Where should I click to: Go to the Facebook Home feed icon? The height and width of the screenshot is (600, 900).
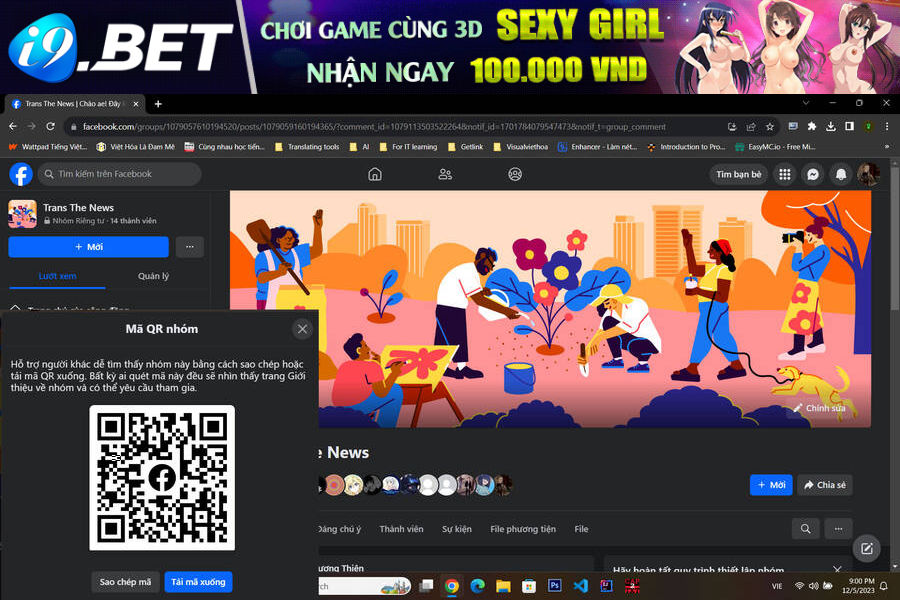[375, 174]
